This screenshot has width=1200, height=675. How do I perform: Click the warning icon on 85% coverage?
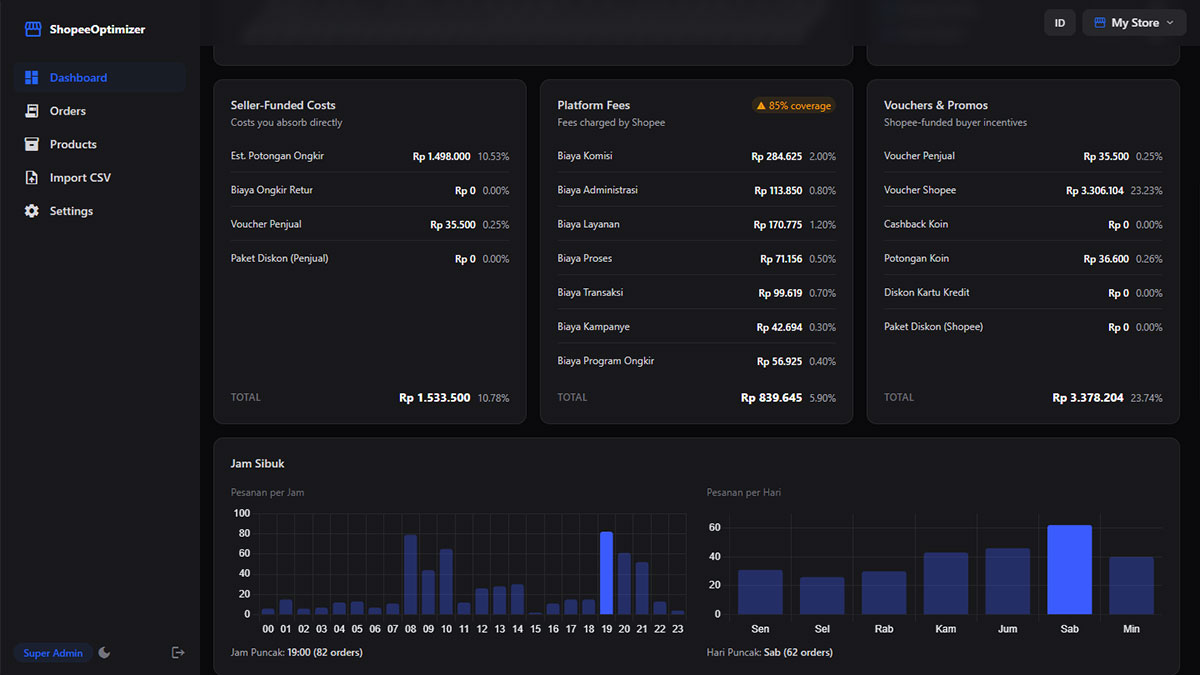(761, 105)
